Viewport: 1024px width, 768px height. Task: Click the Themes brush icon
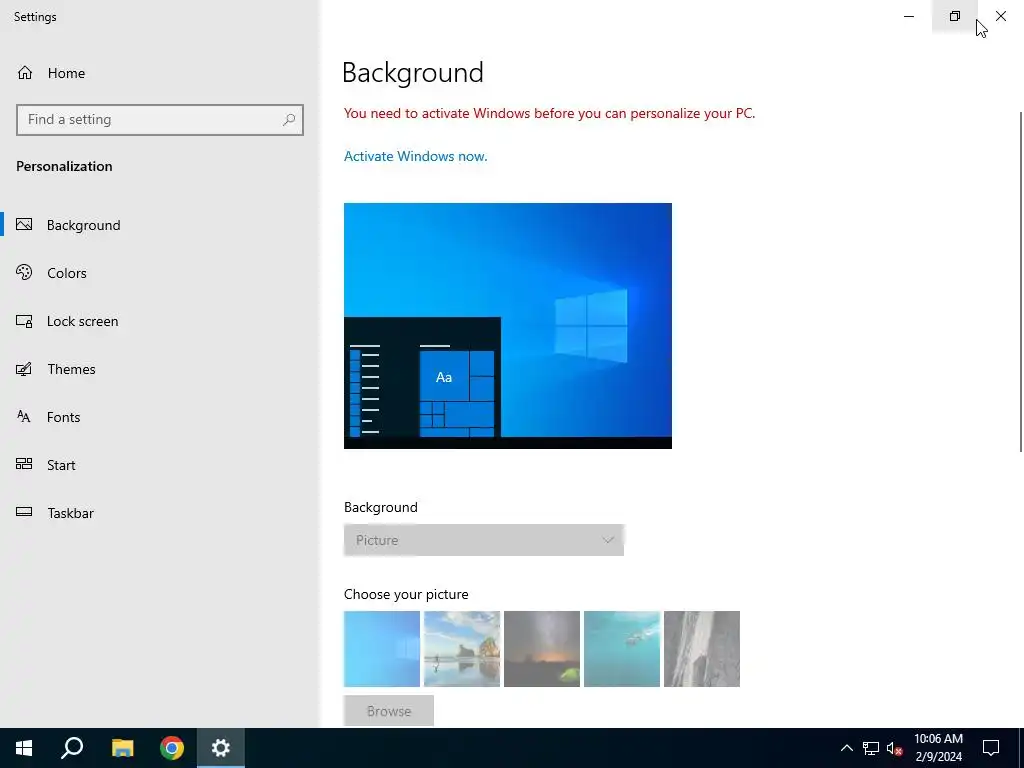tap(24, 369)
